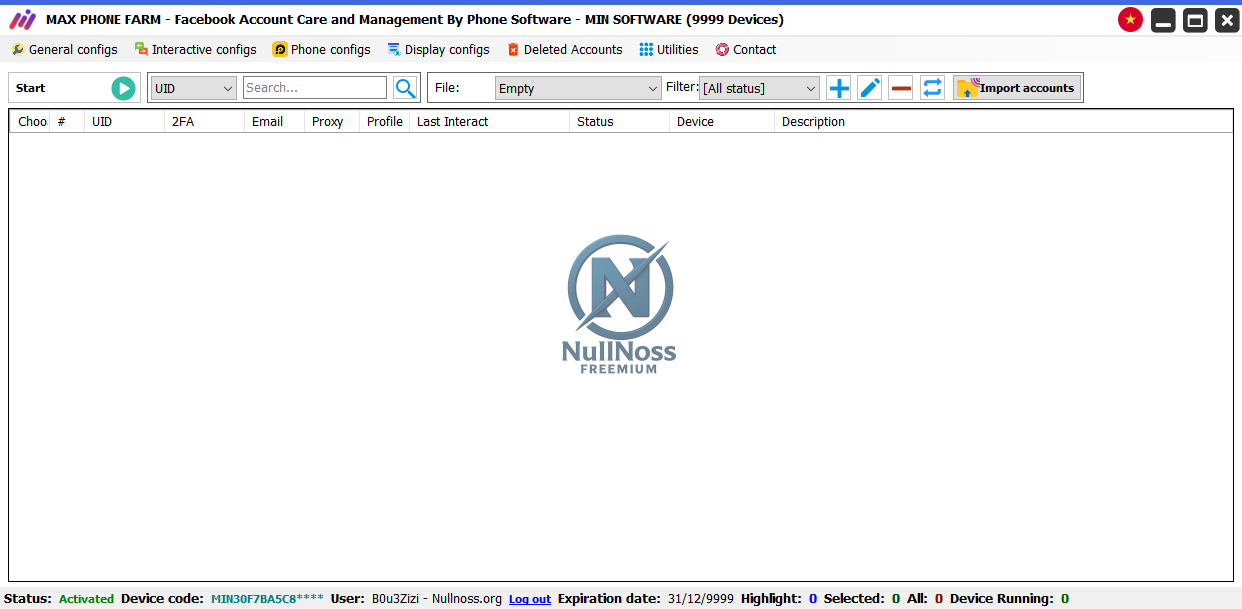
Task: Open the Deleted Accounts menu
Action: pyautogui.click(x=565, y=49)
